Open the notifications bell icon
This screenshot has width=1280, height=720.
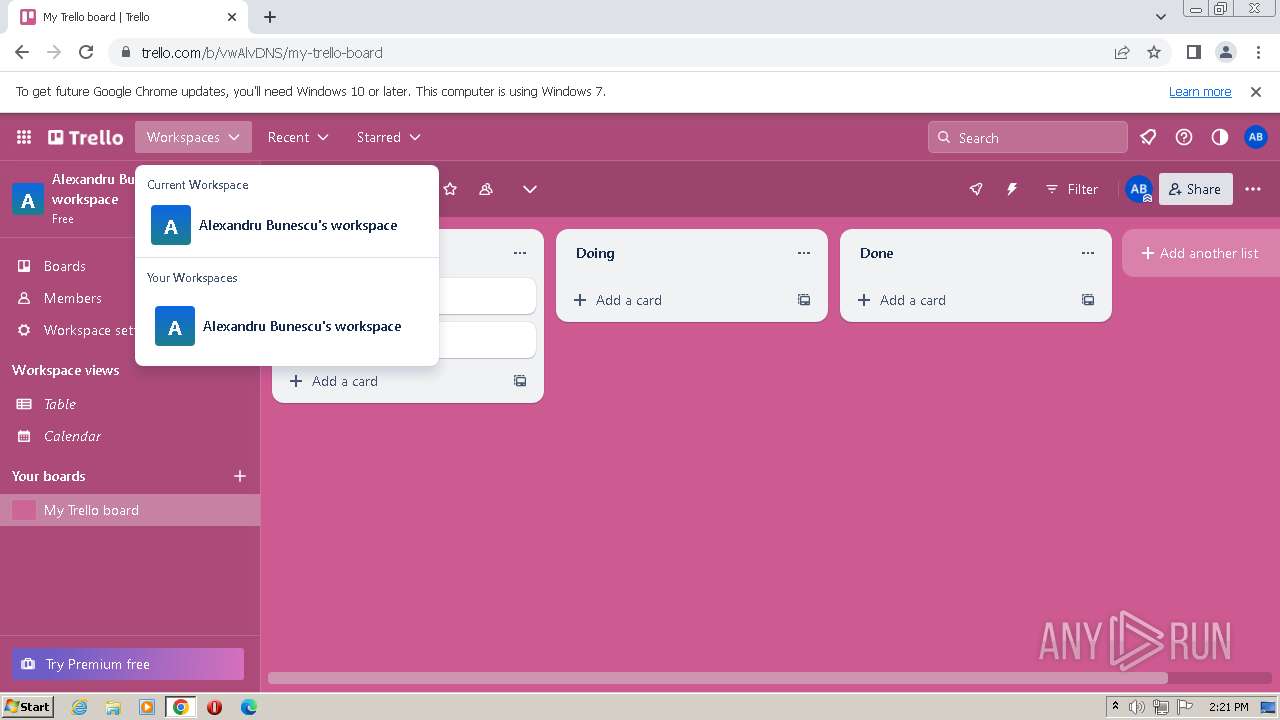(1148, 137)
